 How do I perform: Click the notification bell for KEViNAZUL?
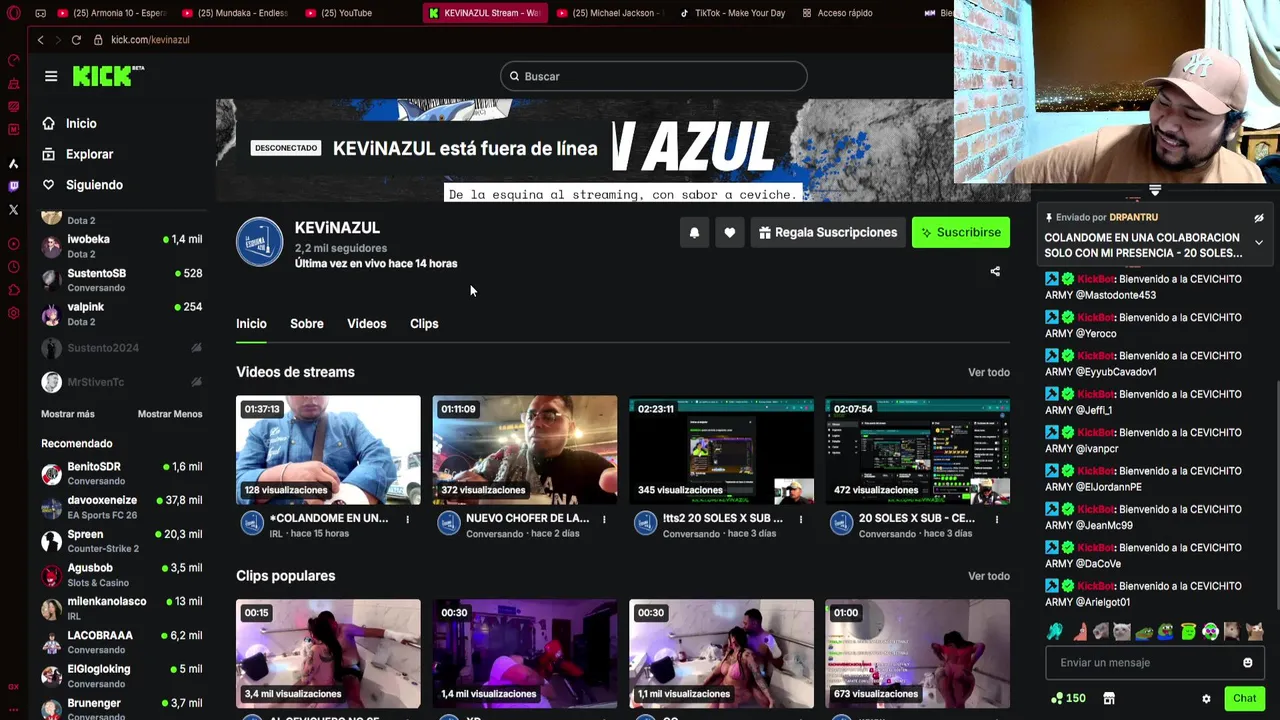[694, 232]
